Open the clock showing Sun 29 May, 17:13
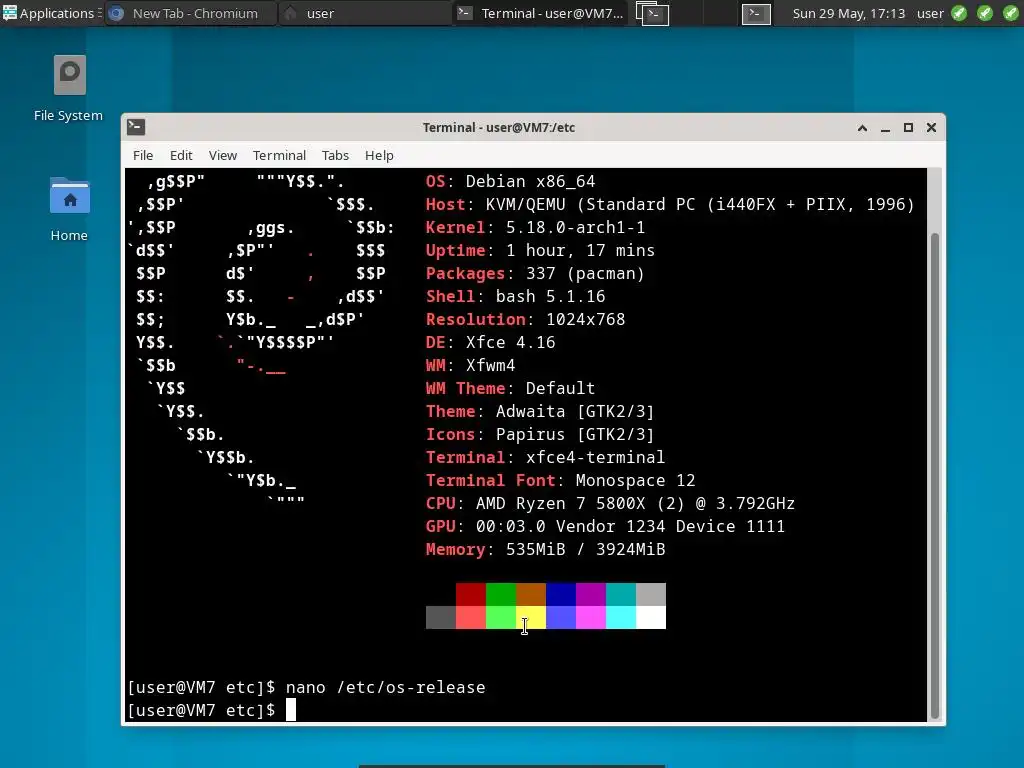 [848, 13]
